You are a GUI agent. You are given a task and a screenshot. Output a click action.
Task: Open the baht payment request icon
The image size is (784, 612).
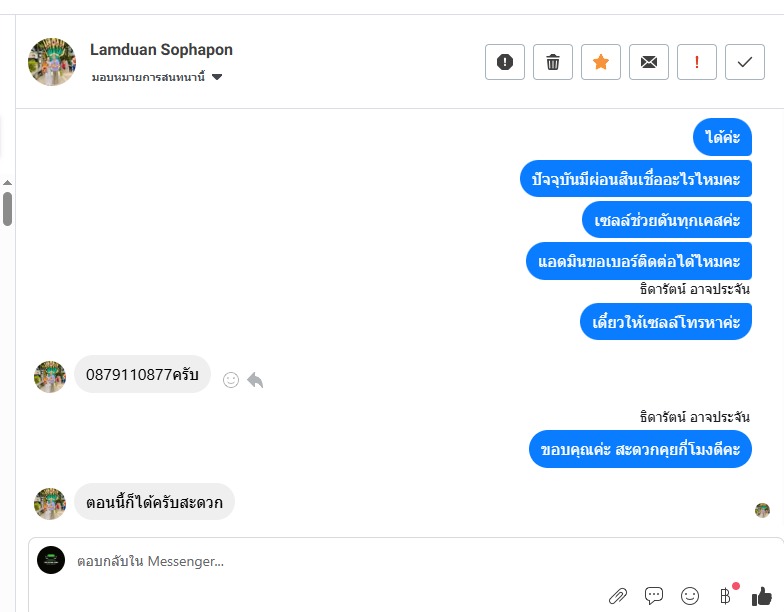726,596
